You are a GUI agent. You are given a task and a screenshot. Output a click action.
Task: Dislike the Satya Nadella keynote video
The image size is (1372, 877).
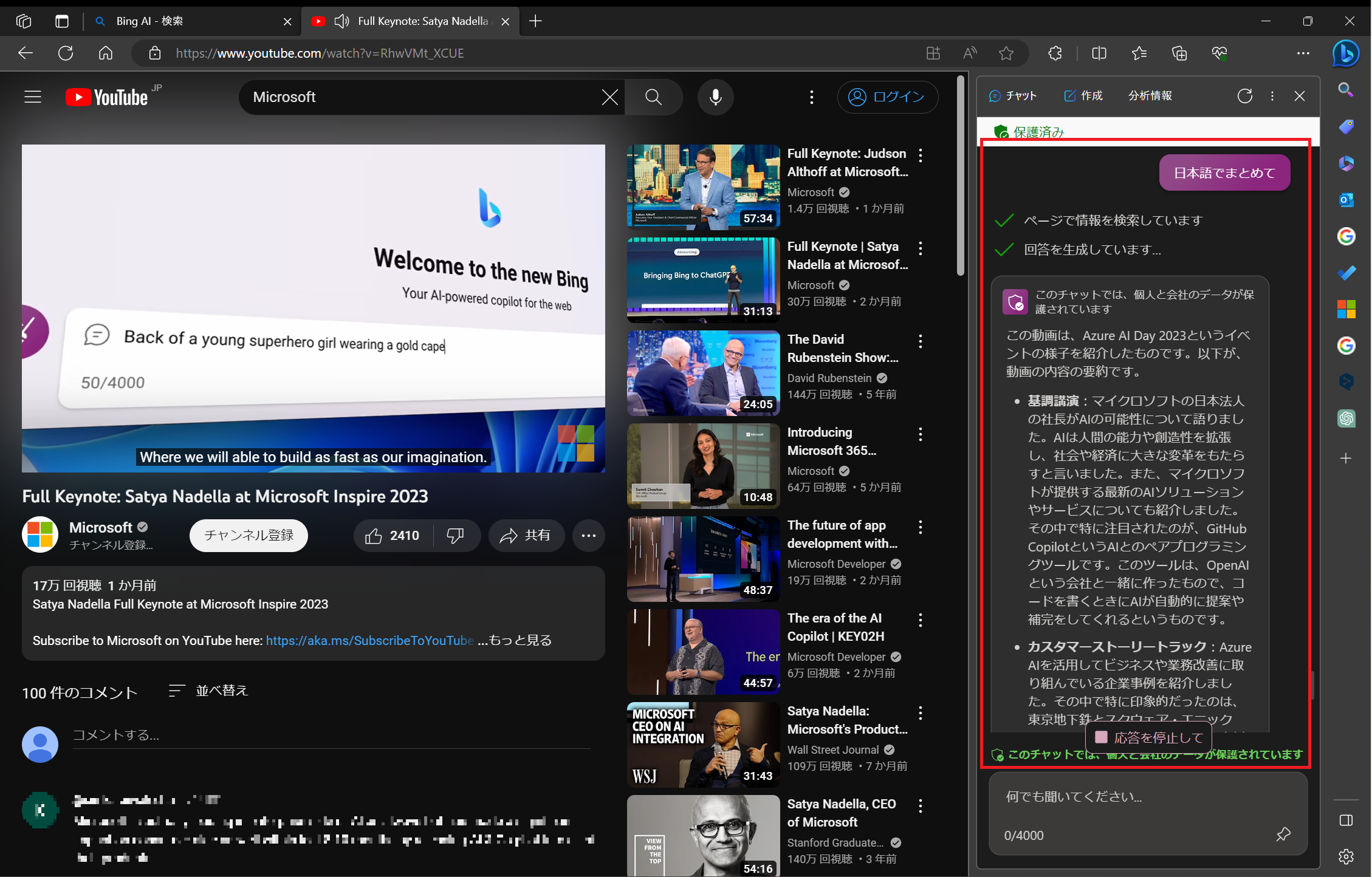pyautogui.click(x=456, y=536)
